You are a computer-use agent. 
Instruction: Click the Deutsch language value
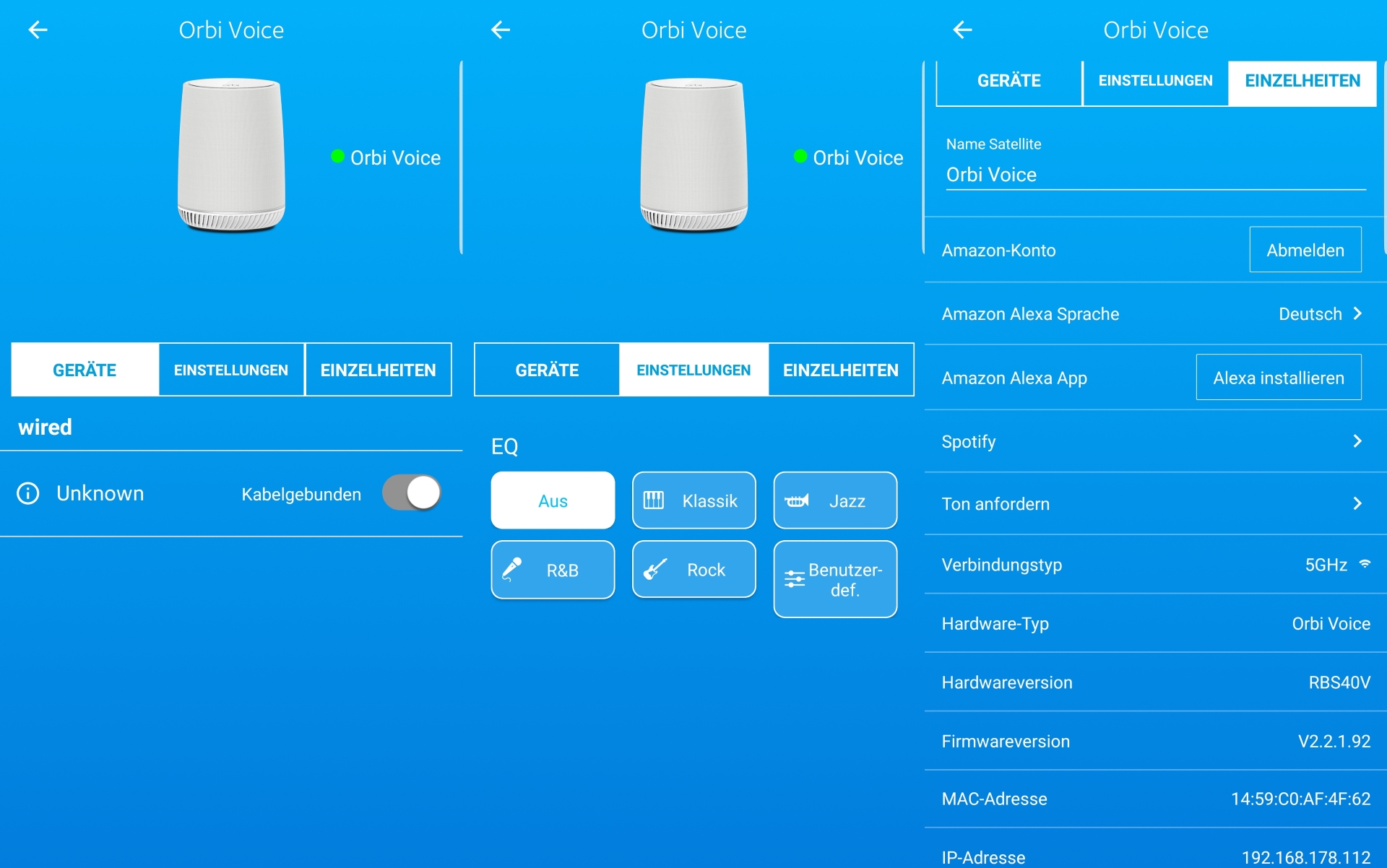pyautogui.click(x=1310, y=313)
